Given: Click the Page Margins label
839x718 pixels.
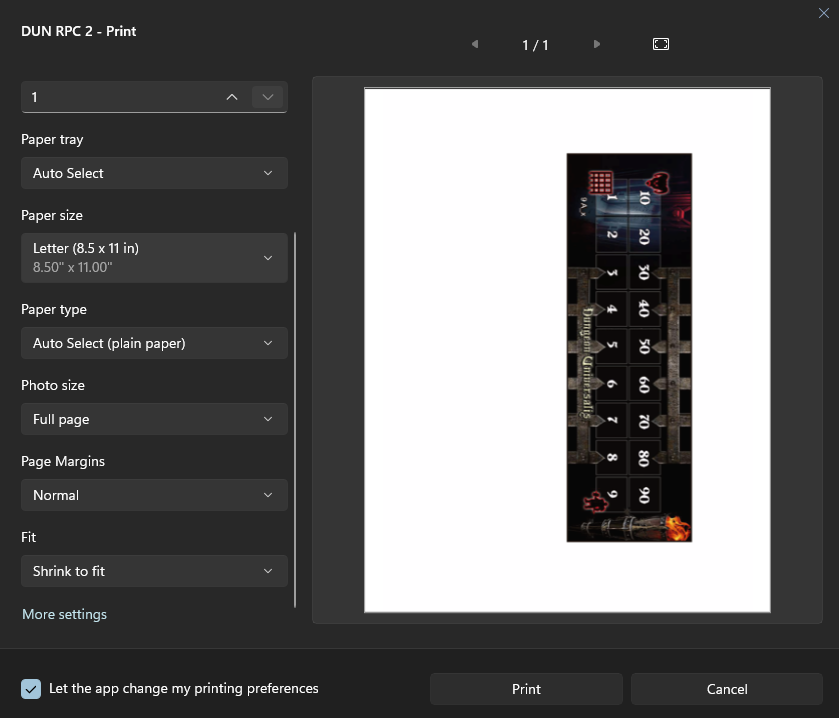Looking at the screenshot, I should (63, 461).
